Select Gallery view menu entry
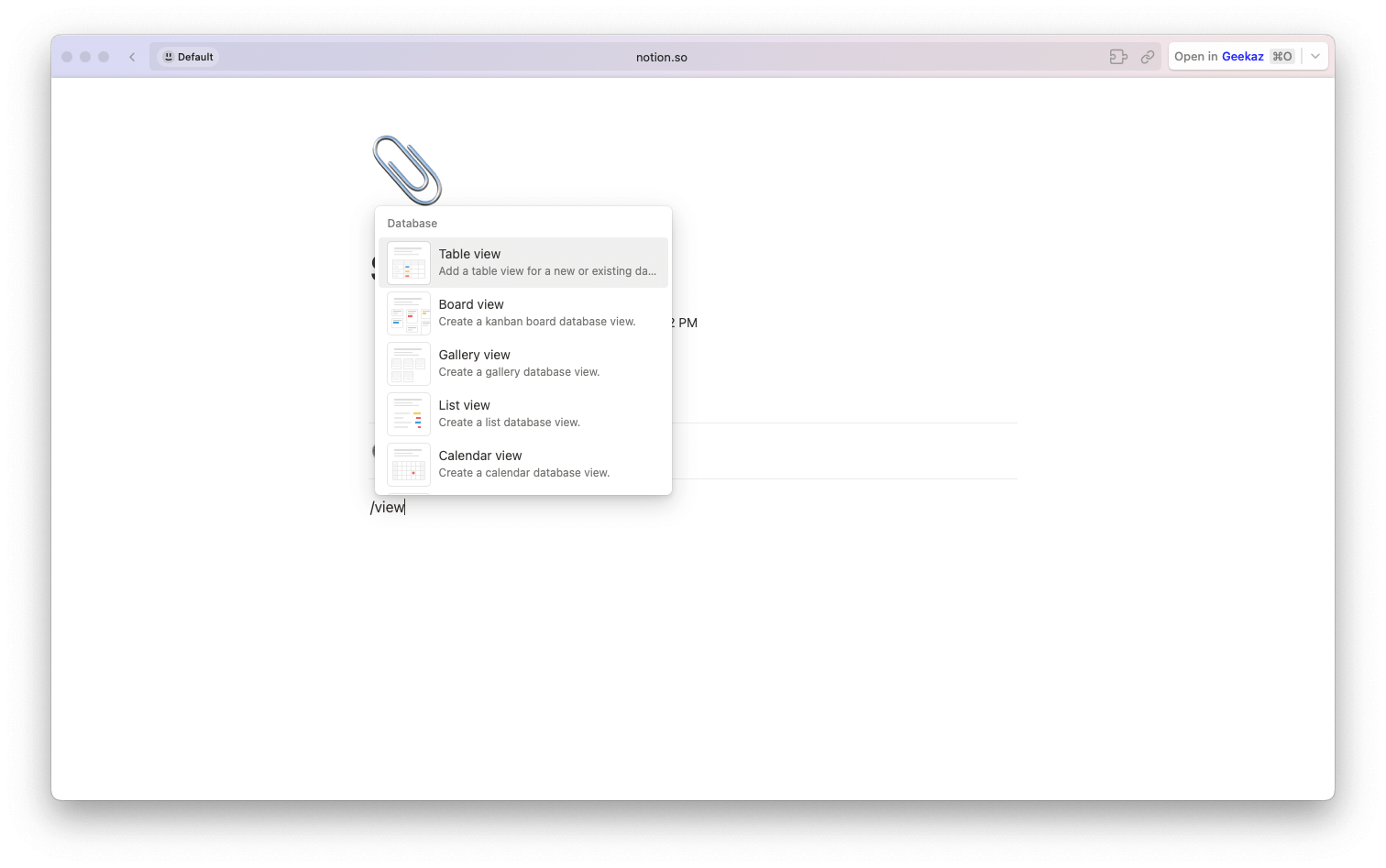Viewport: 1386px width, 868px height. coord(523,363)
